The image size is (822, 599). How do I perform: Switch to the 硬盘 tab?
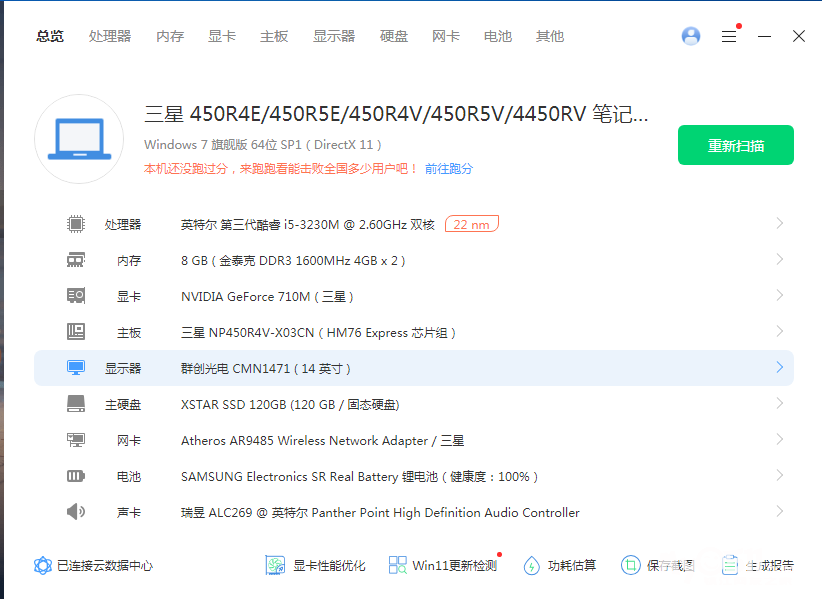[x=394, y=36]
